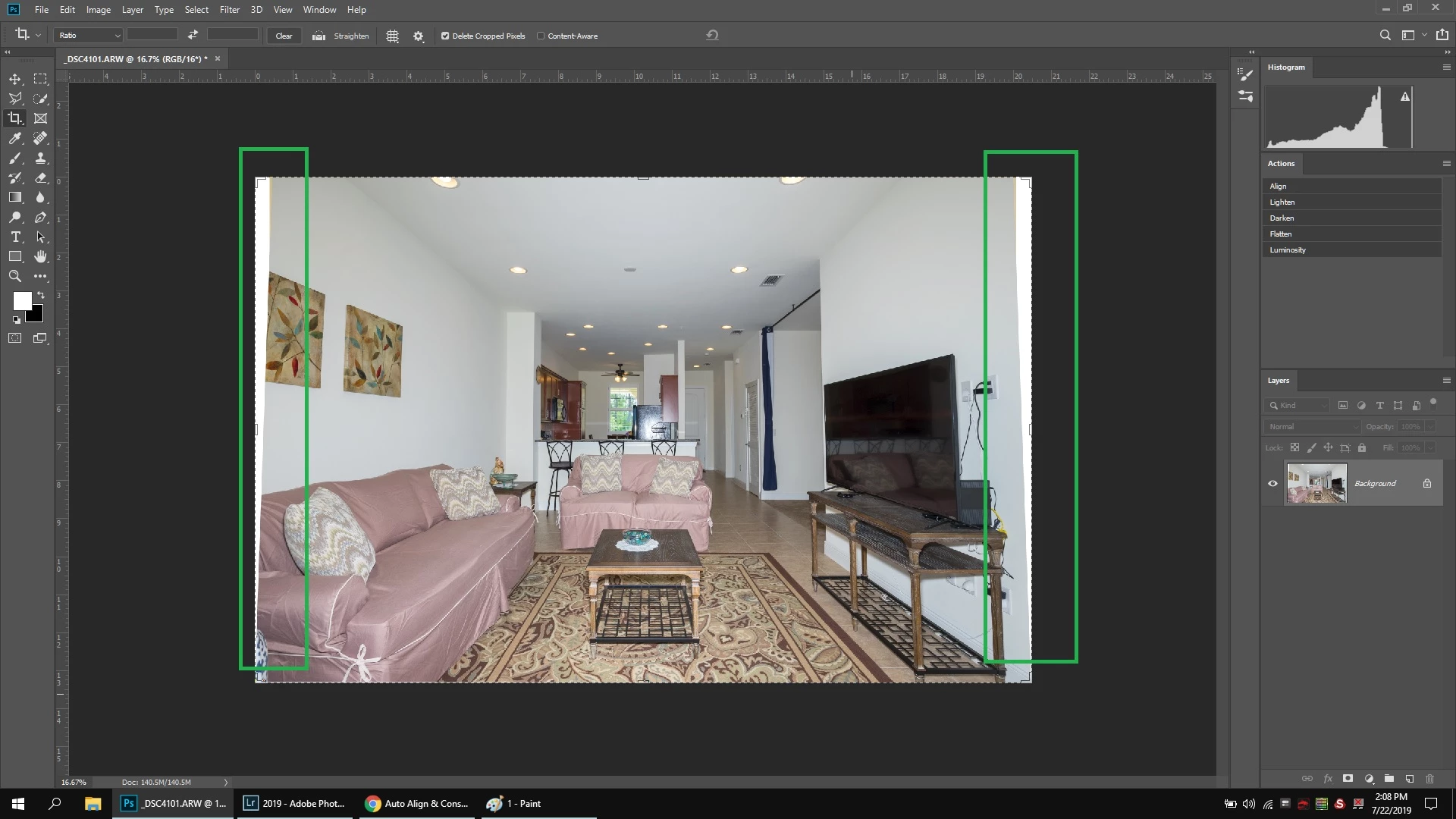
Task: Select the Brush tool
Action: 15,158
